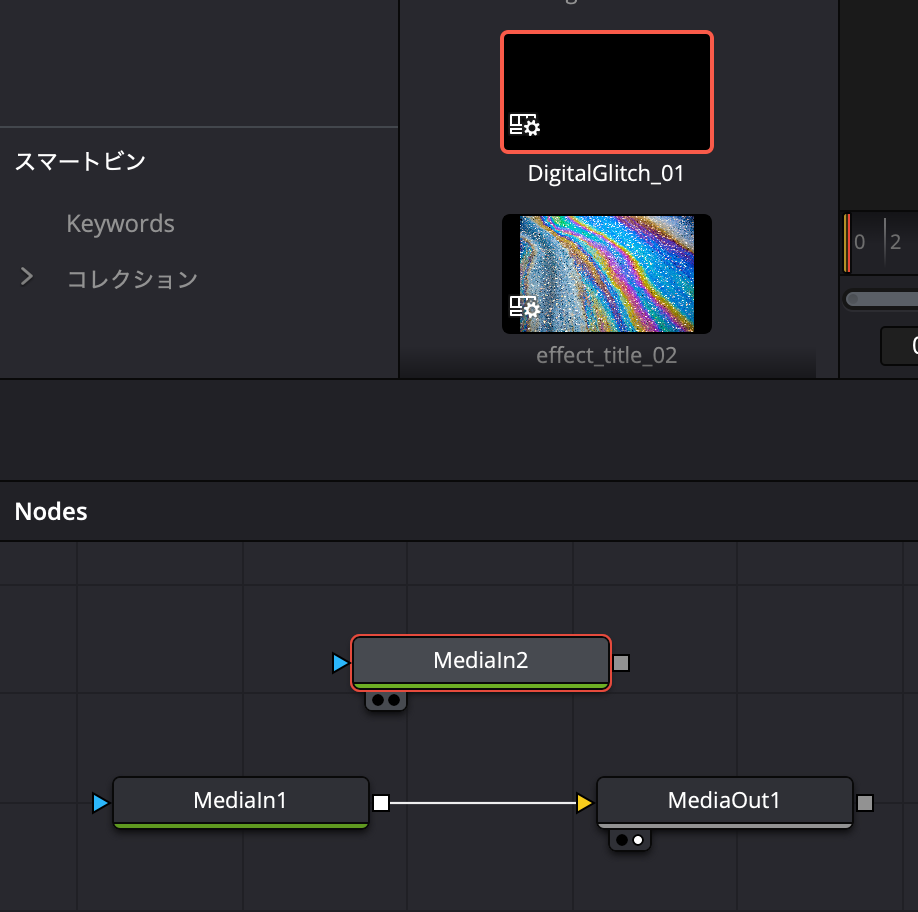Click the white output square of MediaIn1
Viewport: 918px width, 912px height.
click(381, 802)
